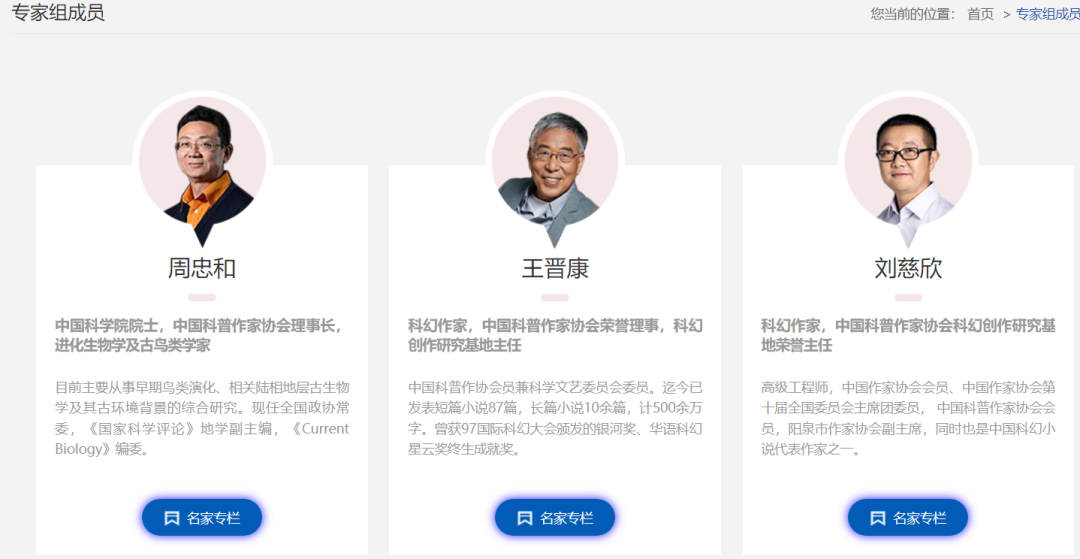Click bio text beginning 中国科普作协会员兼科学文艺委员会委员

point(555,418)
